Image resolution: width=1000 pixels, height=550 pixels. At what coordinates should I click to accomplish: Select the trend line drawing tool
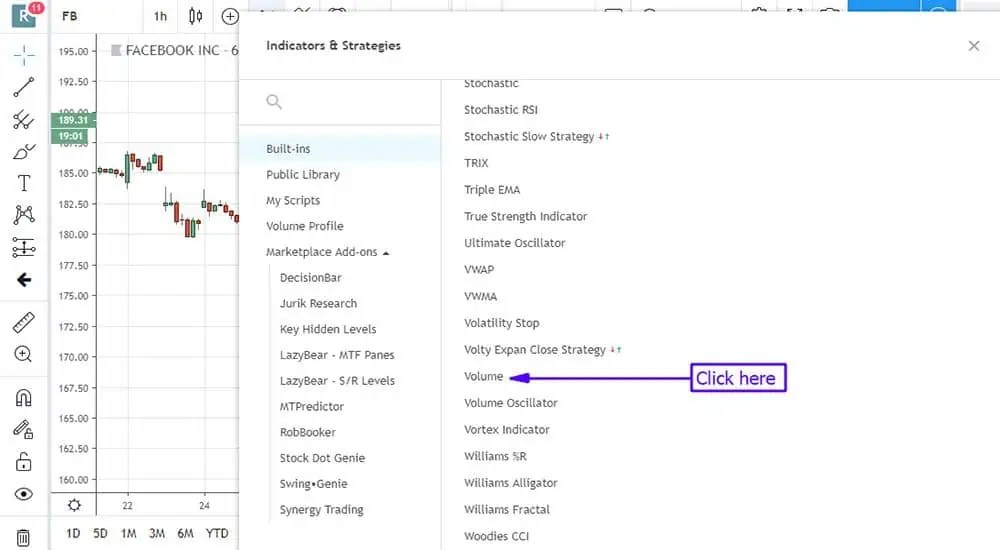[x=24, y=87]
